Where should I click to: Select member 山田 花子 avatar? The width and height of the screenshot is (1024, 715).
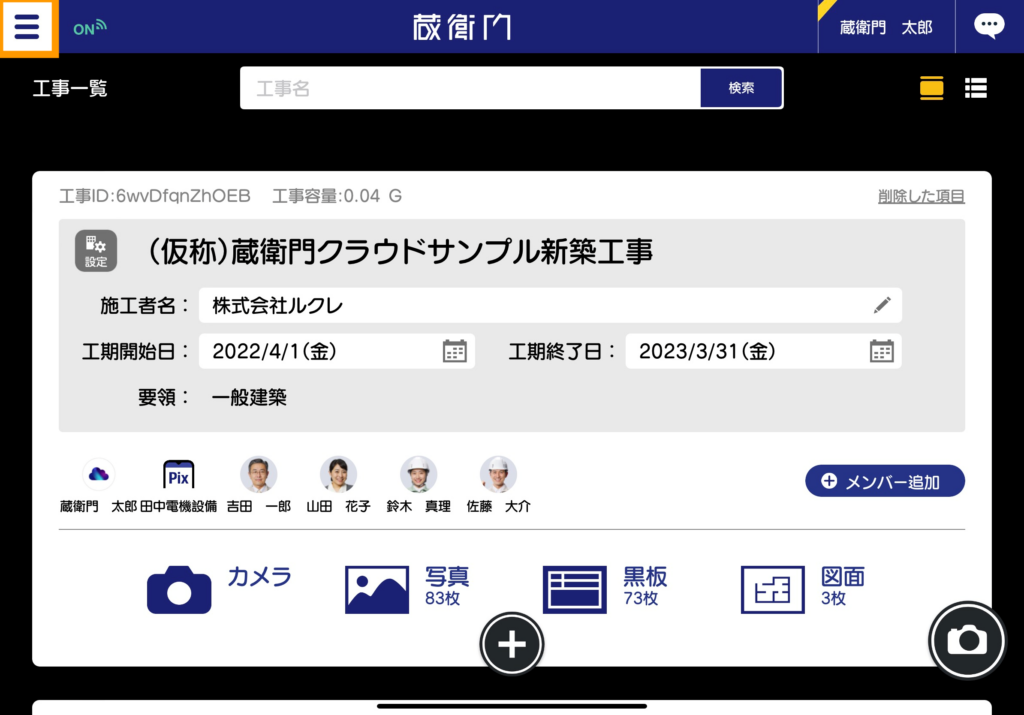338,474
